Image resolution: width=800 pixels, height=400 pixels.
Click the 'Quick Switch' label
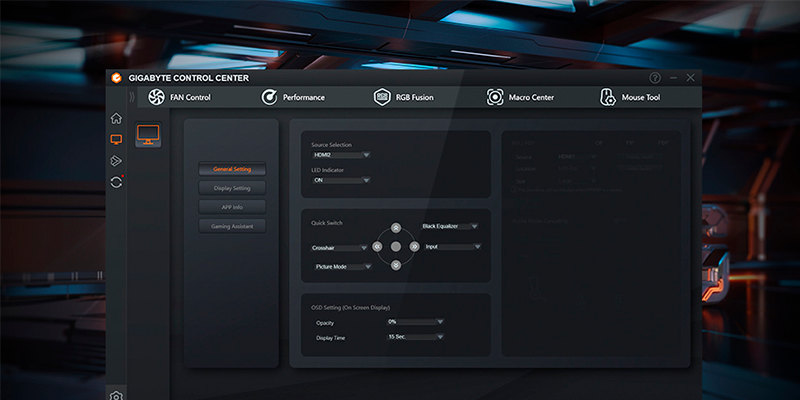(327, 223)
